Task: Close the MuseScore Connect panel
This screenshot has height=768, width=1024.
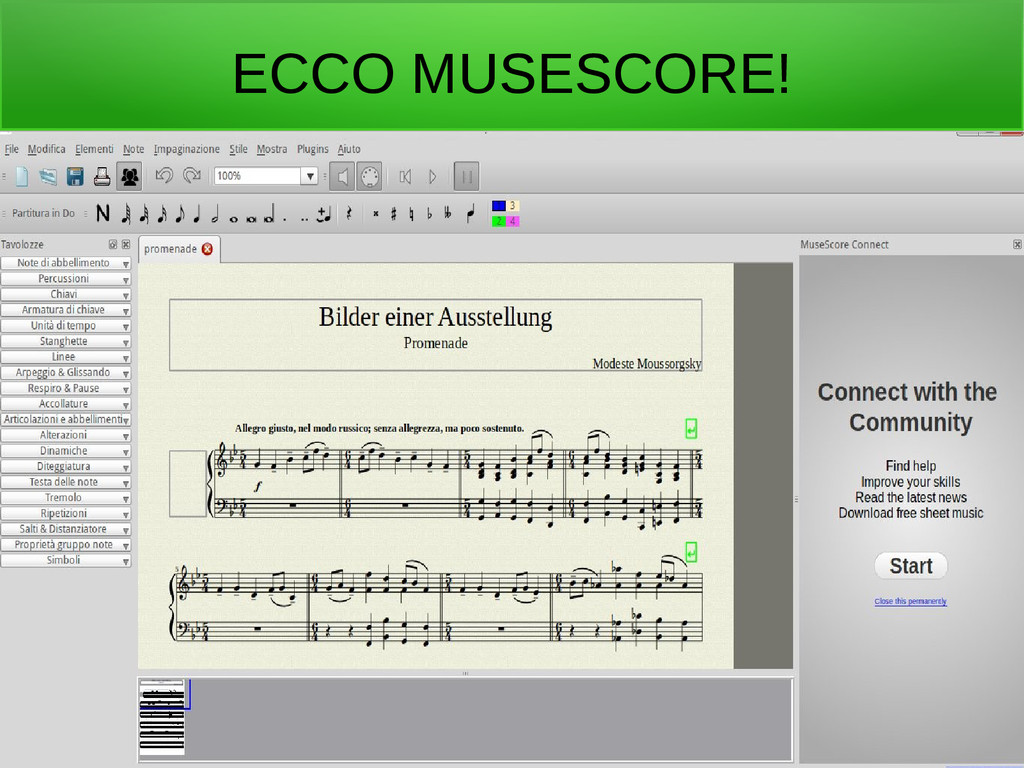Action: pyautogui.click(x=1017, y=244)
